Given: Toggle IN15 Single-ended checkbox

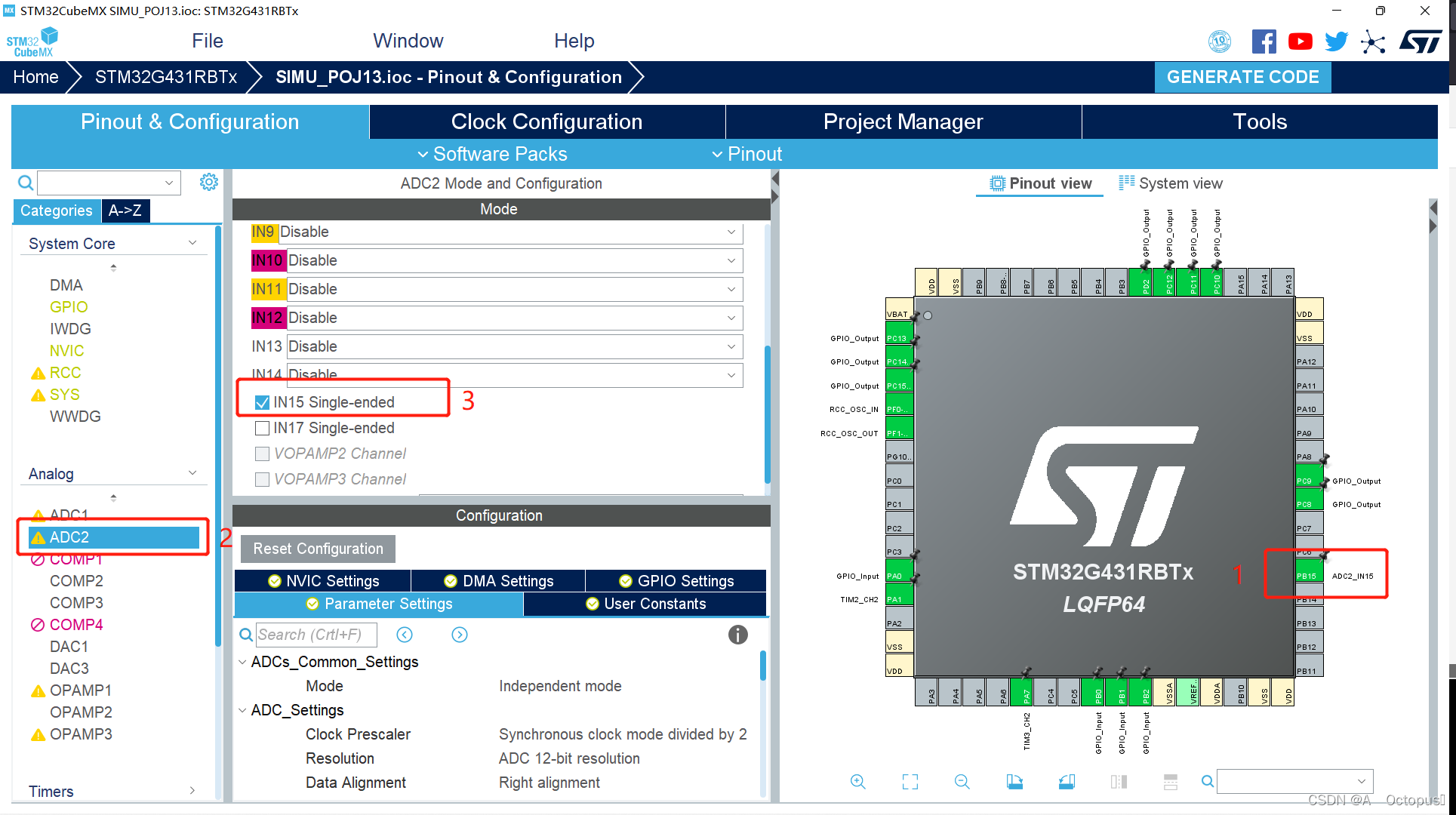Looking at the screenshot, I should click(262, 401).
